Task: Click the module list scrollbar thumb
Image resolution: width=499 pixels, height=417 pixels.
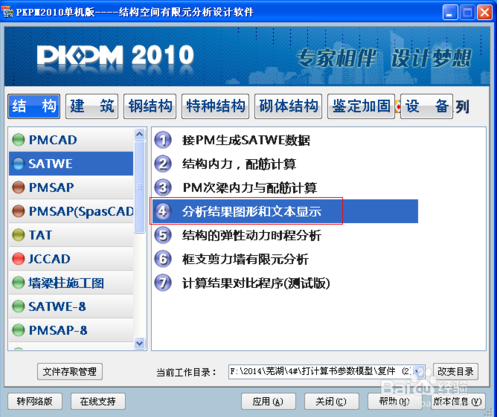Action: point(140,187)
